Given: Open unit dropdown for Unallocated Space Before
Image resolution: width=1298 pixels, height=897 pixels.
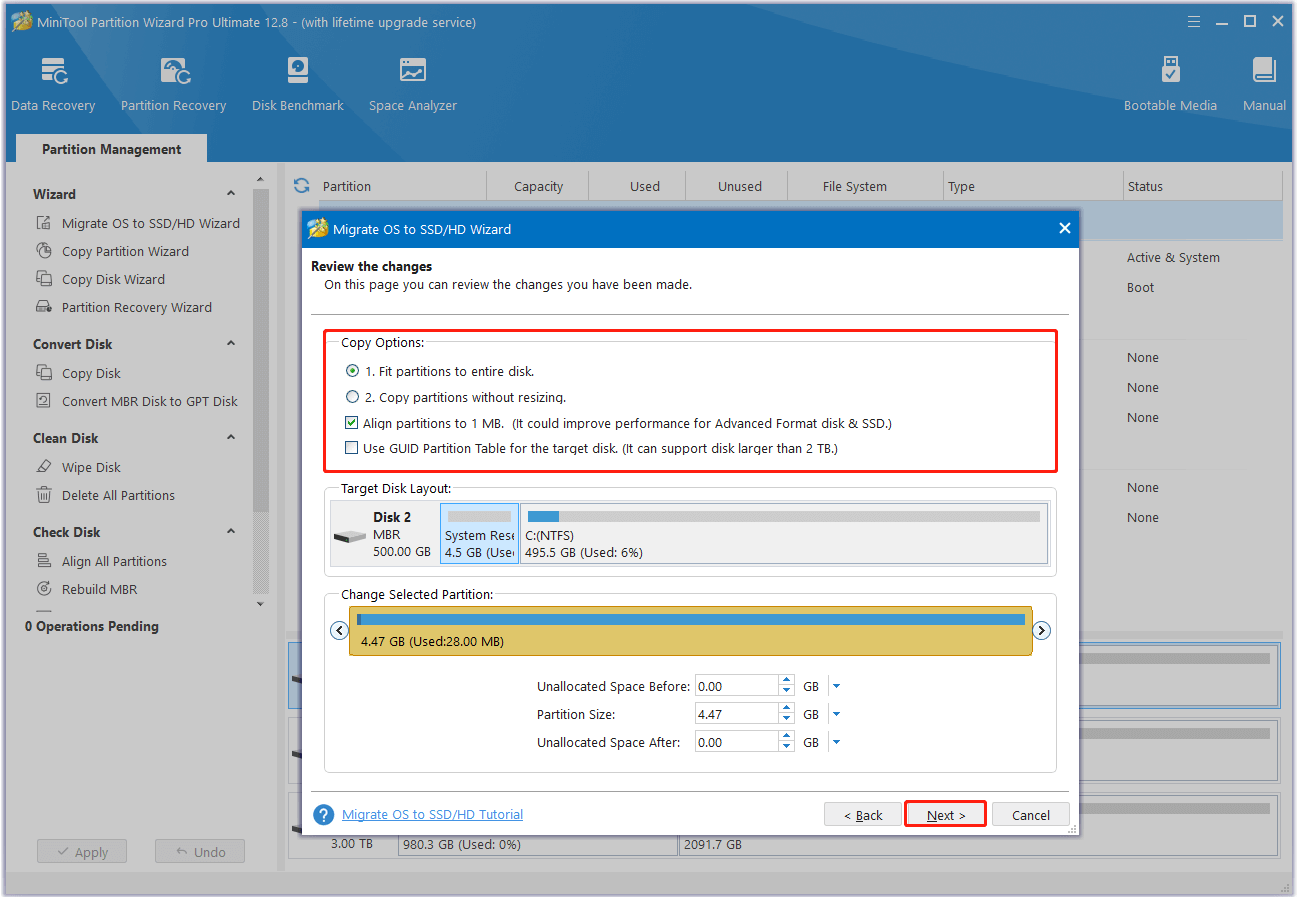Looking at the screenshot, I should click(837, 686).
